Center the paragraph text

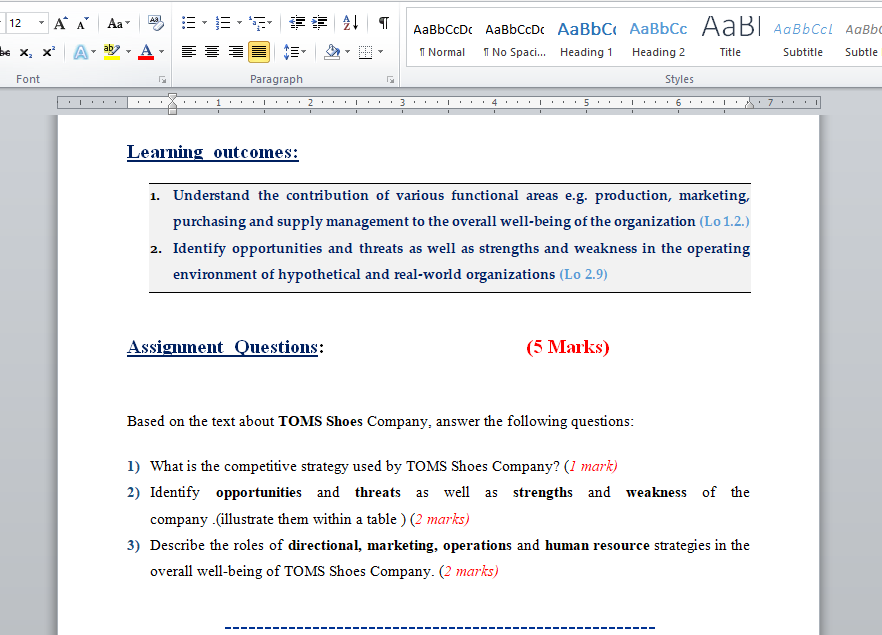click(x=212, y=52)
